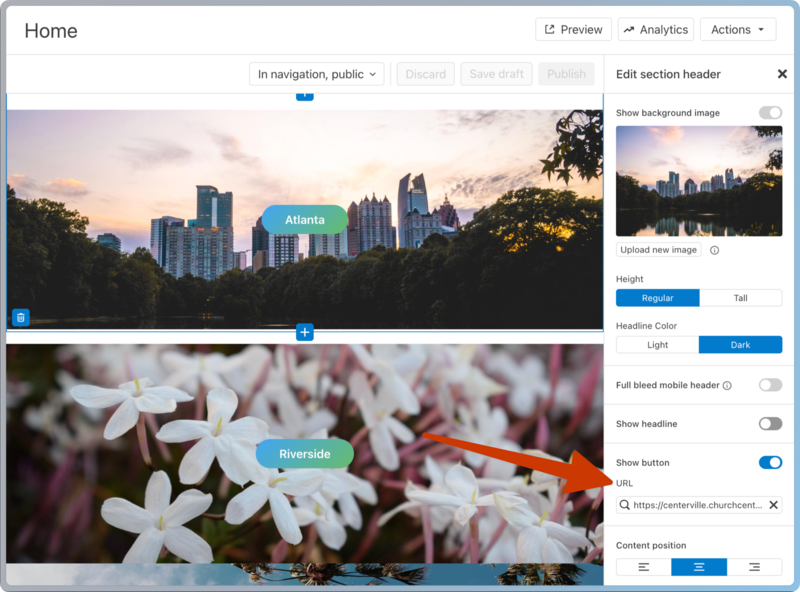Toggle Show background image switch
This screenshot has width=800, height=592.
[x=770, y=113]
